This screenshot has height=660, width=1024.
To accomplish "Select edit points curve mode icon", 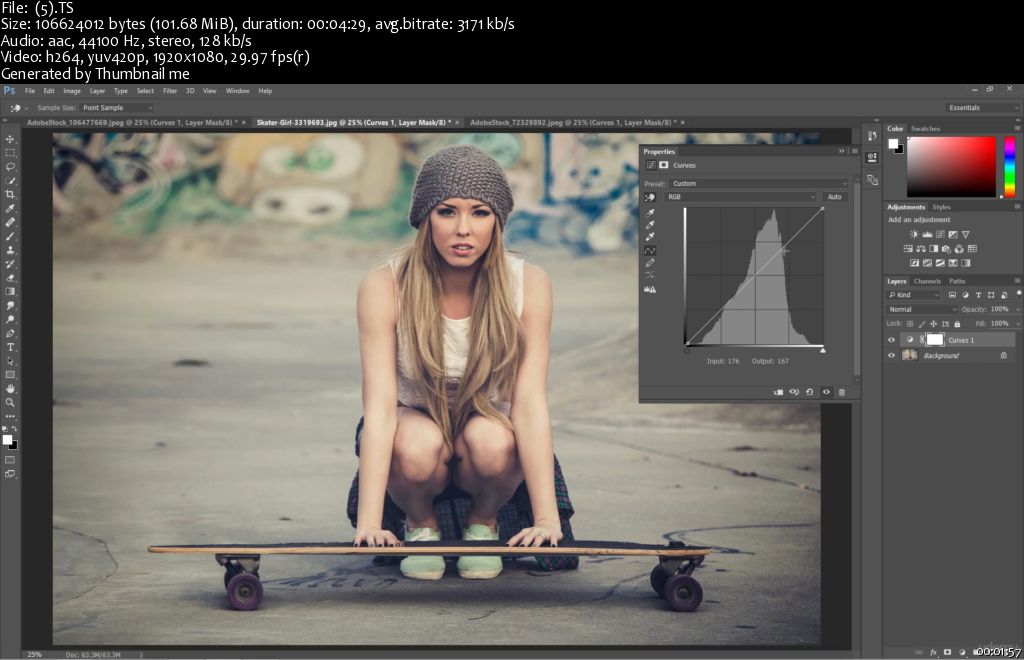I will [650, 250].
